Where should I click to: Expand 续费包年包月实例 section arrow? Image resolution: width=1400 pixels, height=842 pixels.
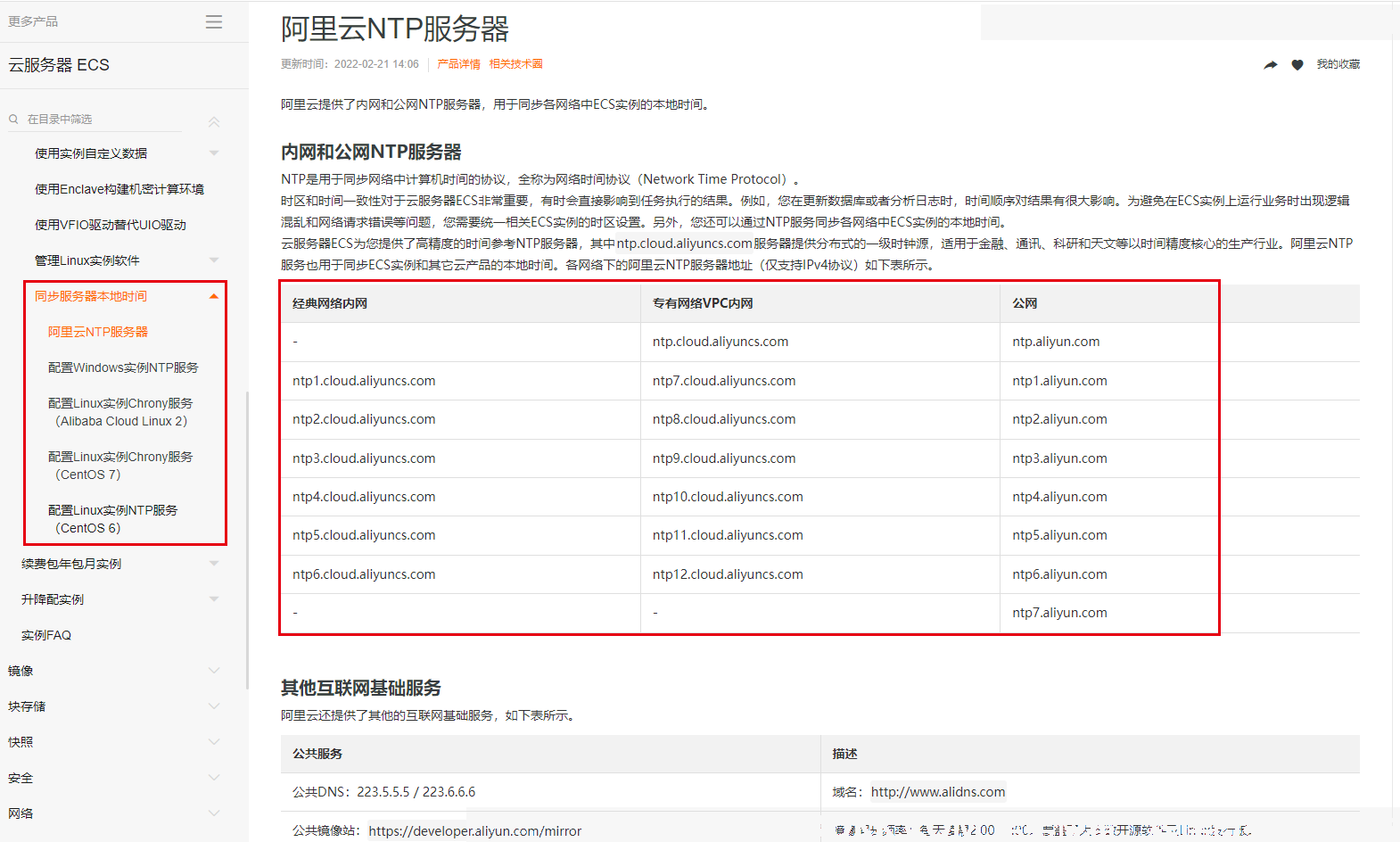(x=214, y=564)
